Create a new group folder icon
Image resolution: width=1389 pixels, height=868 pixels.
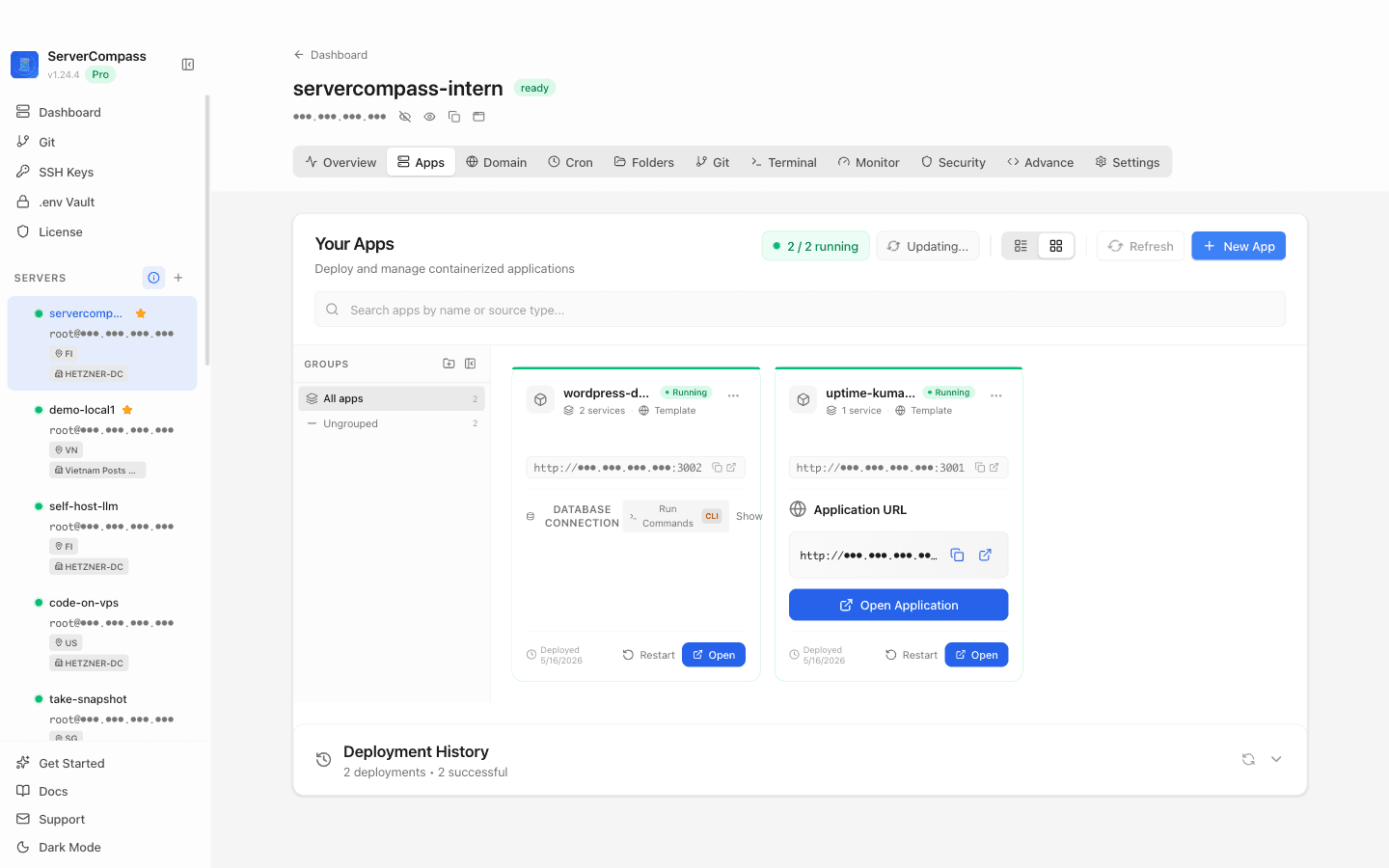(x=449, y=364)
